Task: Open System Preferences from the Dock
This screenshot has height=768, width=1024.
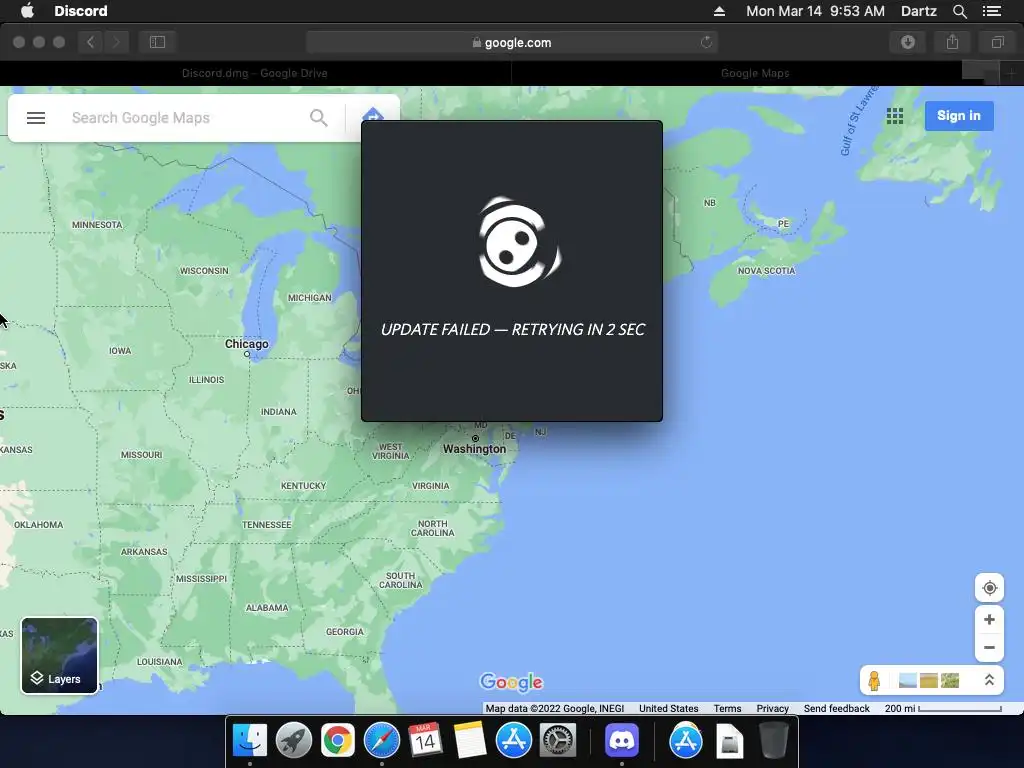Action: [x=558, y=740]
